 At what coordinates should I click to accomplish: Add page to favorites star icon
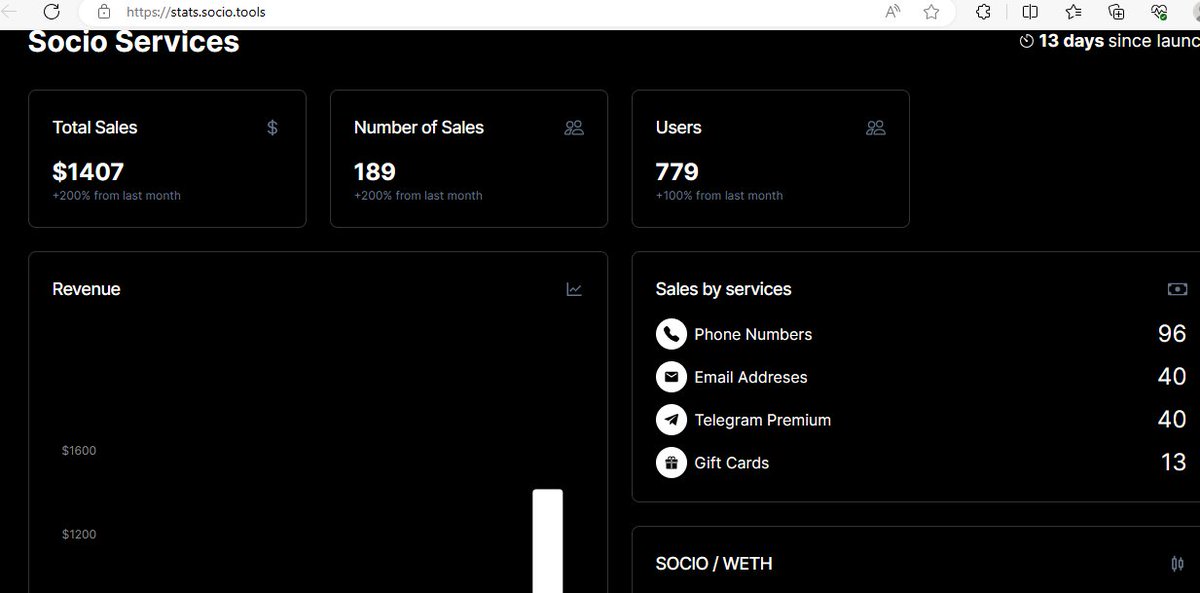pos(931,12)
